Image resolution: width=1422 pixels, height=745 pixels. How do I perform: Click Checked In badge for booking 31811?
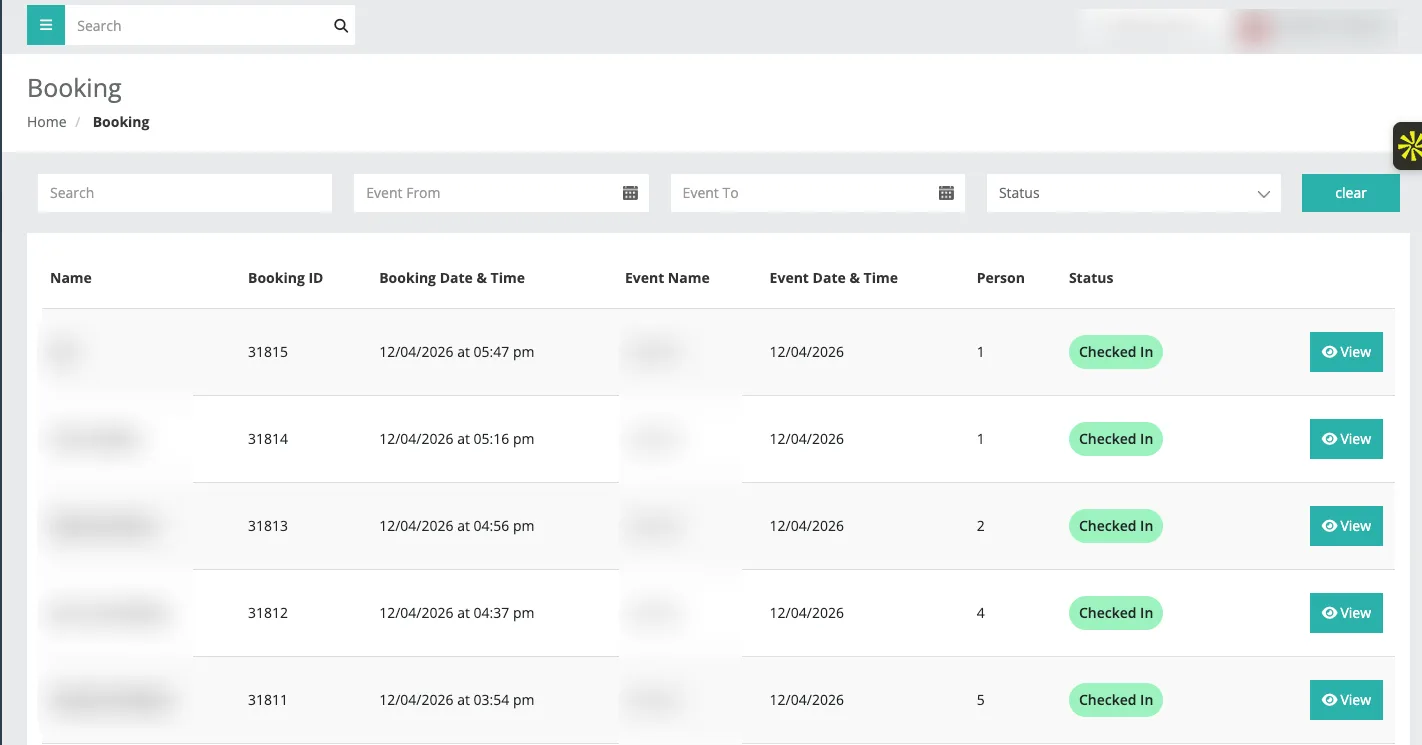point(1115,700)
